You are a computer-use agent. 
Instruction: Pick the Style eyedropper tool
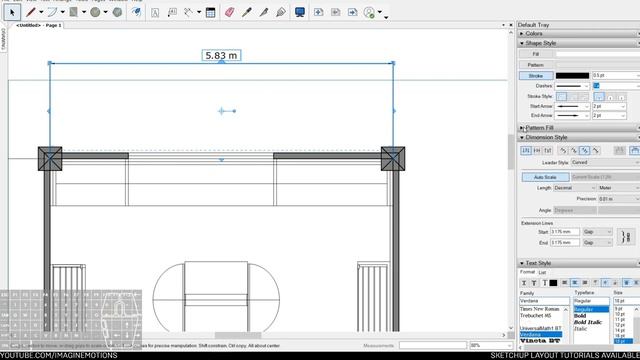tap(247, 12)
